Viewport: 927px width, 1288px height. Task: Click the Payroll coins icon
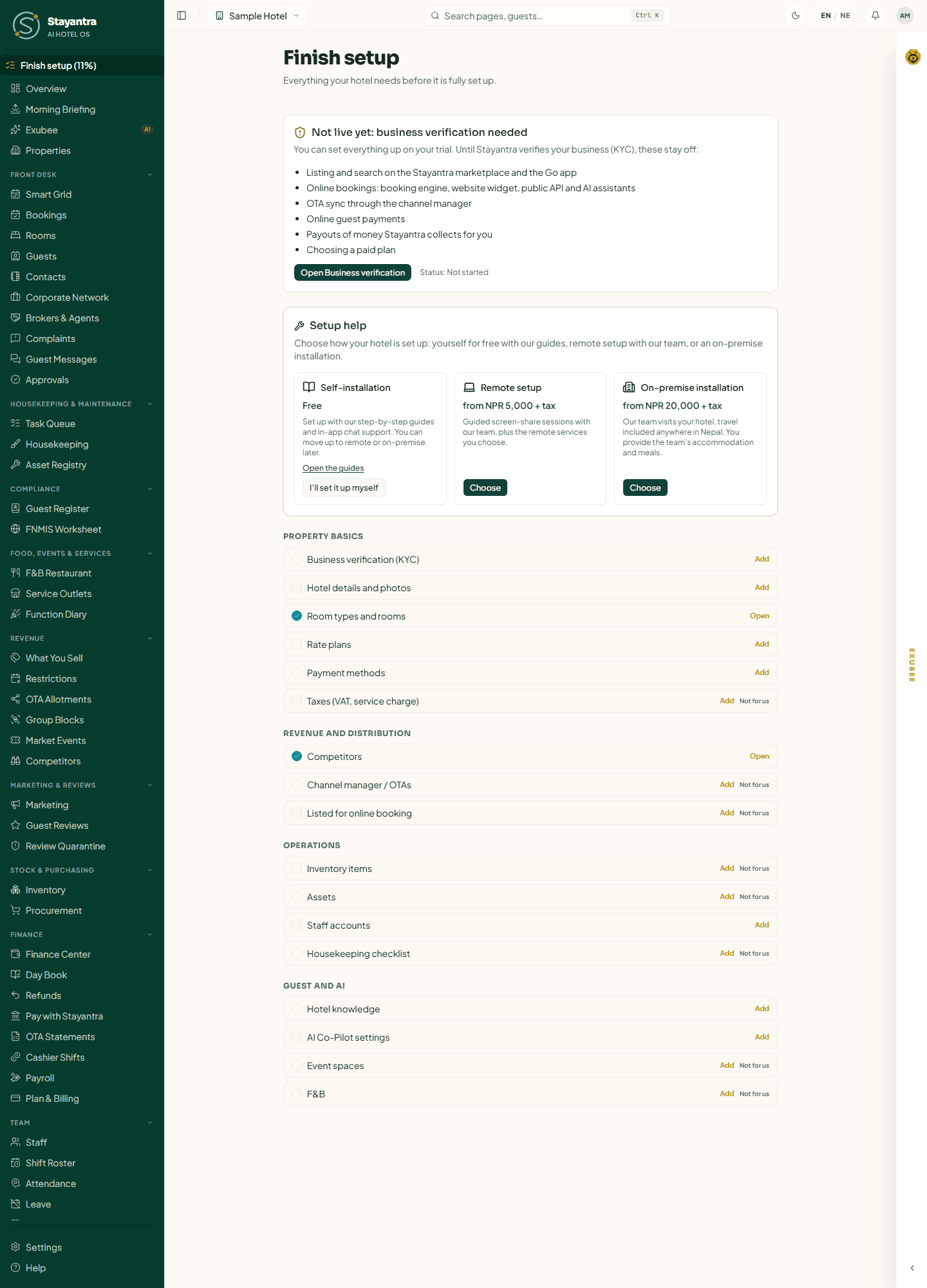[15, 1077]
